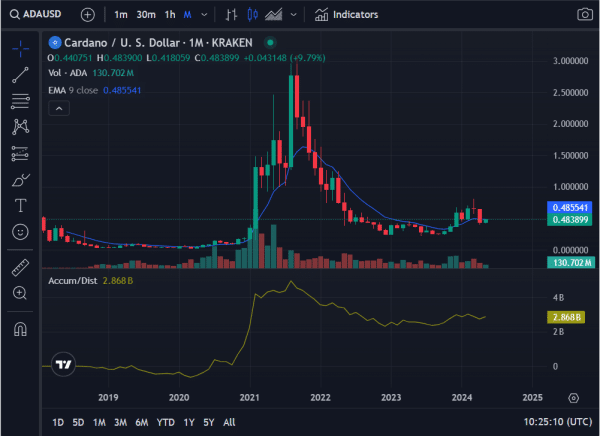Set range to 3M
Viewport: 600px width, 436px height.
[x=121, y=422]
